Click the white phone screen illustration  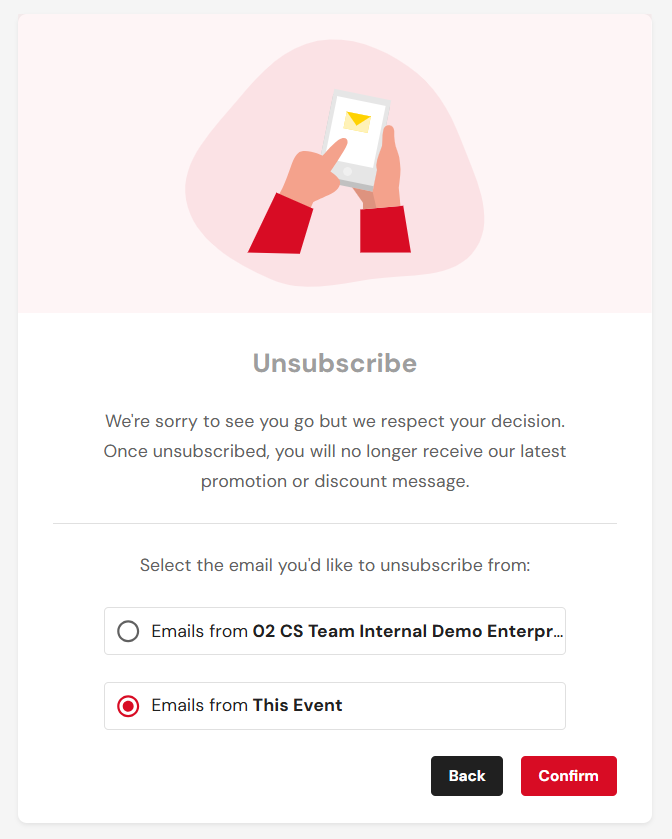tap(356, 131)
